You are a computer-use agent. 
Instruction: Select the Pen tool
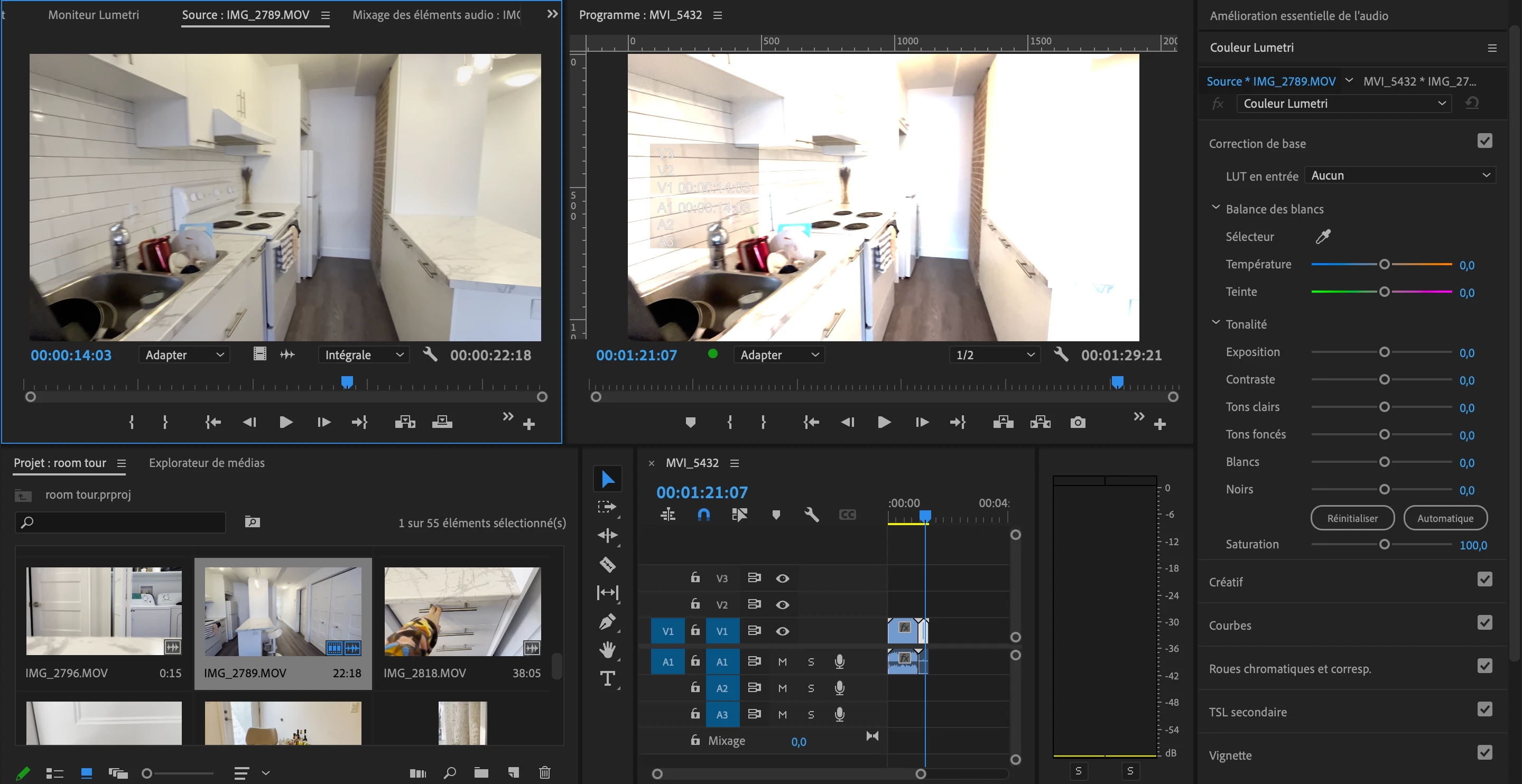(x=607, y=621)
